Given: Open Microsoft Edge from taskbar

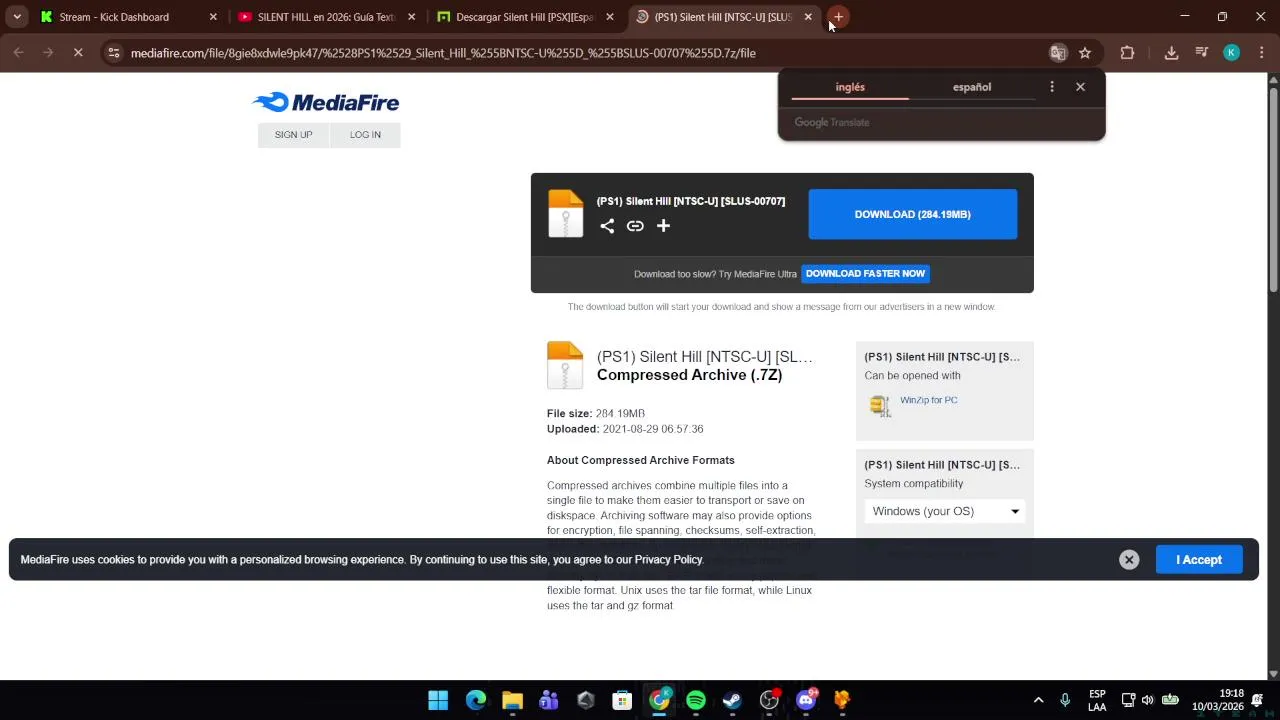Looking at the screenshot, I should click(x=476, y=700).
